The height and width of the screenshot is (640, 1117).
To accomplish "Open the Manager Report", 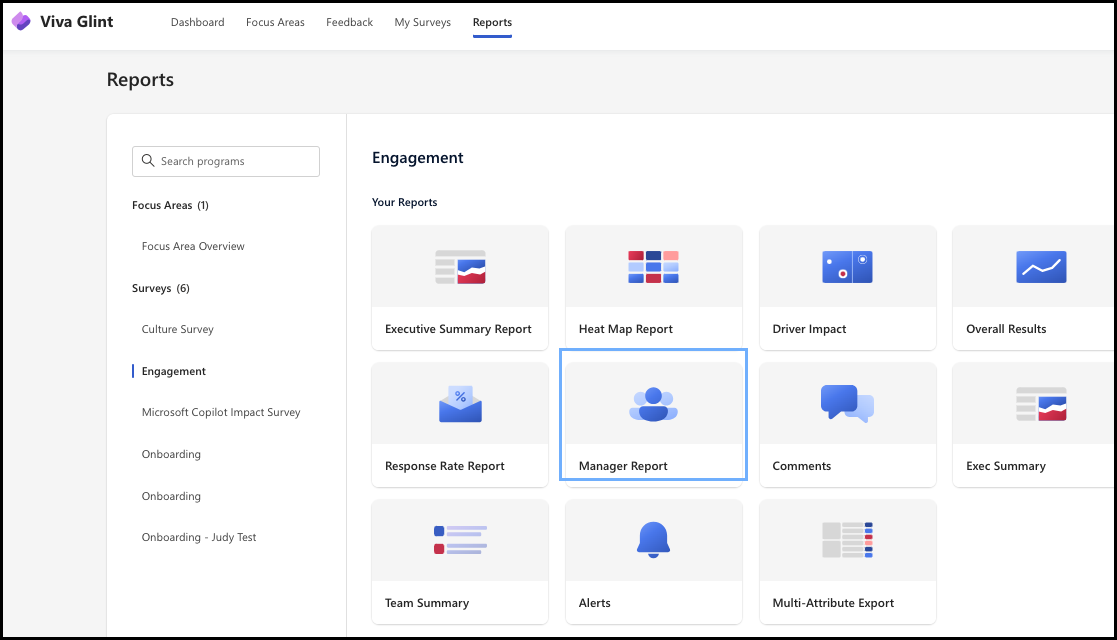I will tap(653, 415).
